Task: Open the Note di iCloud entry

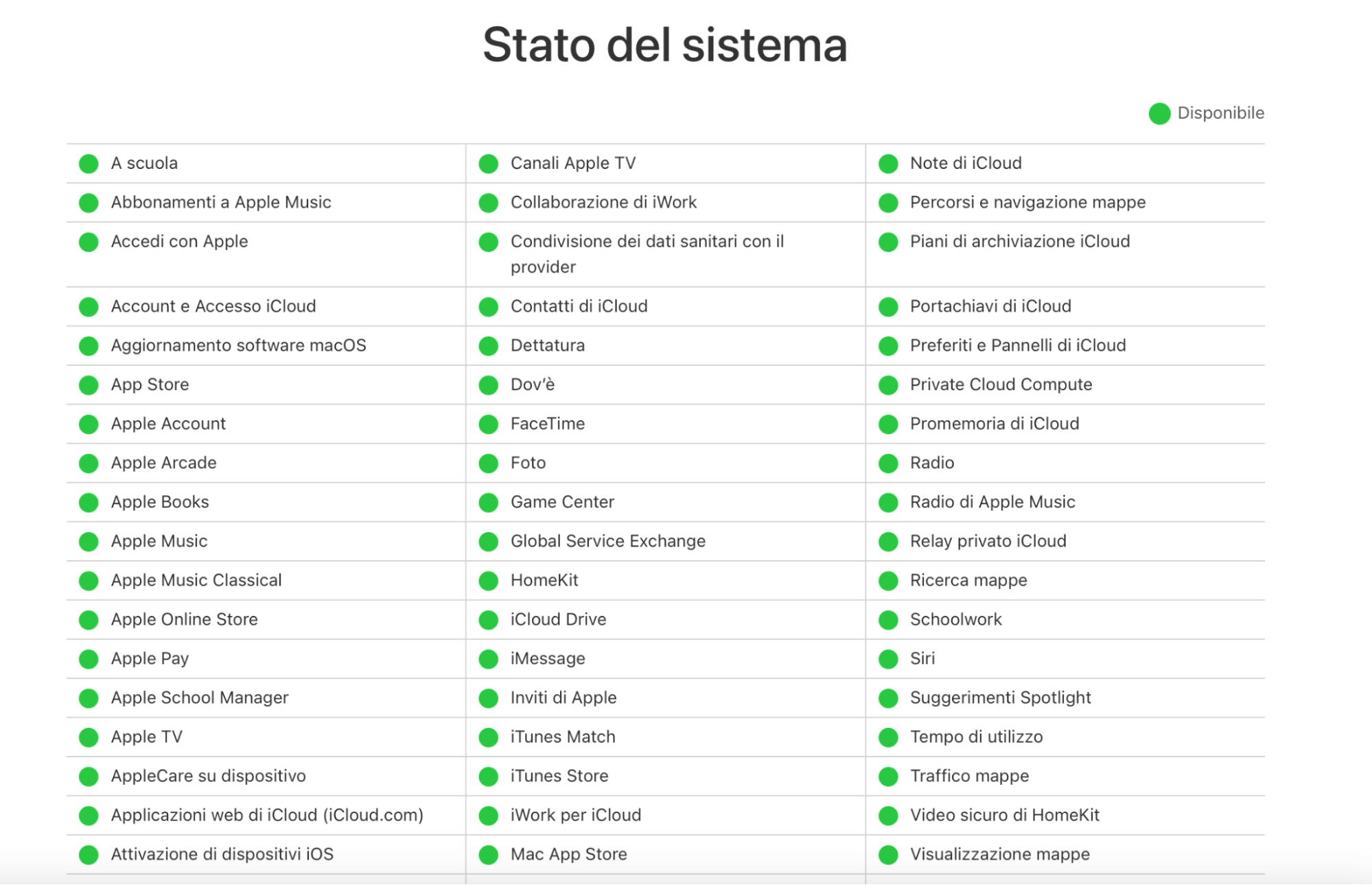Action: (x=965, y=163)
